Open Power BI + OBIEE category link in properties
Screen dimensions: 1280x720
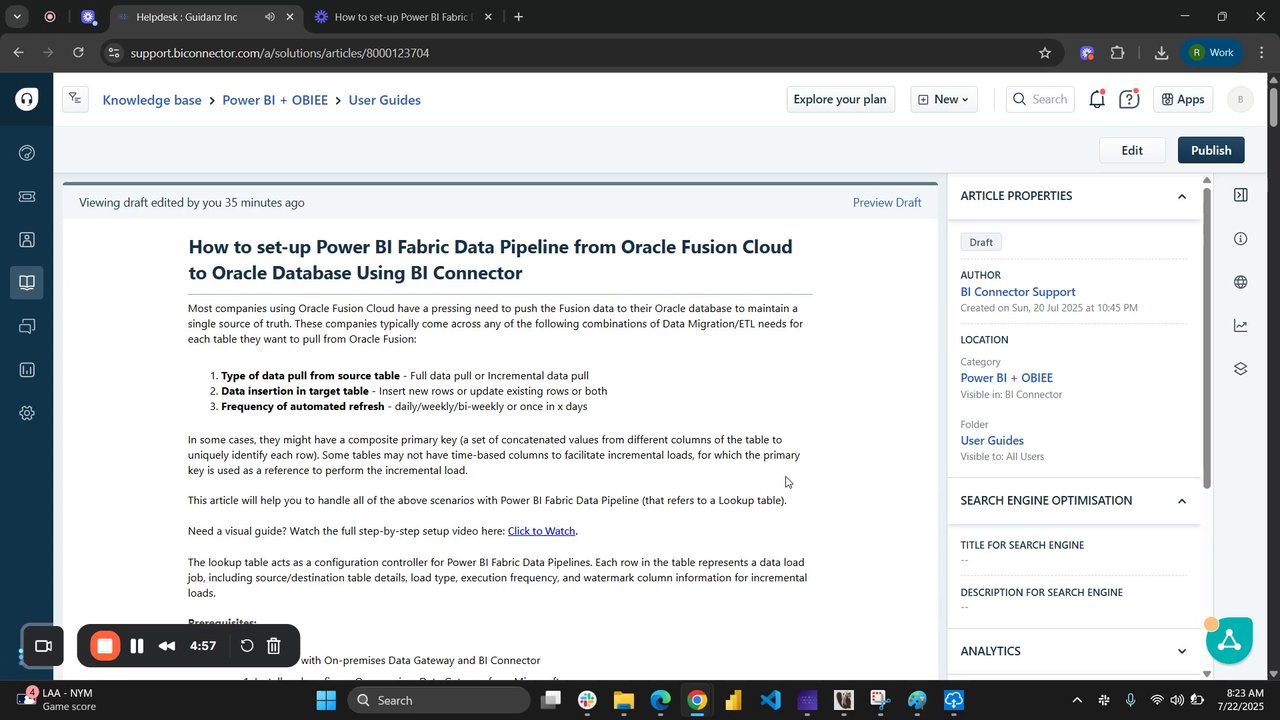coord(1006,378)
